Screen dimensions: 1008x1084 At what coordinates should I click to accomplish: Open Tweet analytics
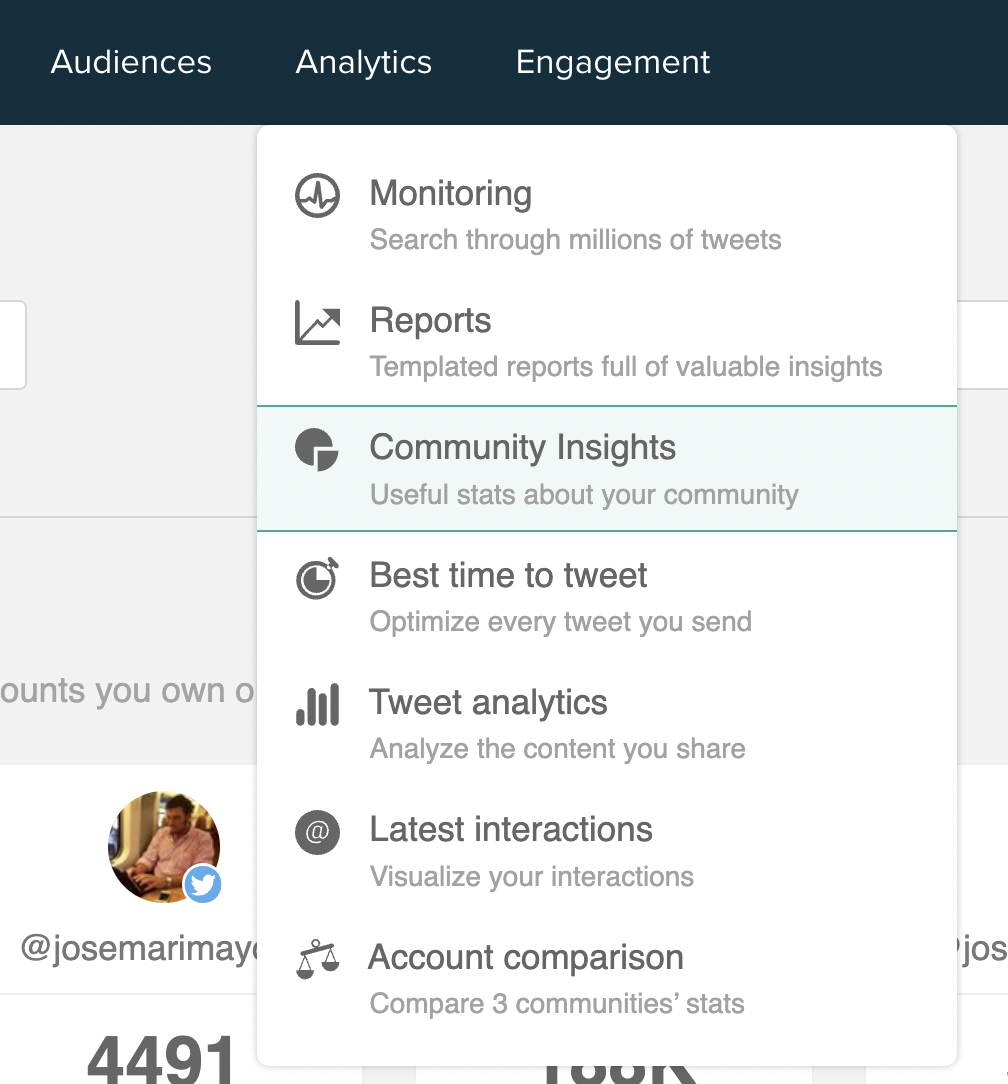(x=488, y=702)
